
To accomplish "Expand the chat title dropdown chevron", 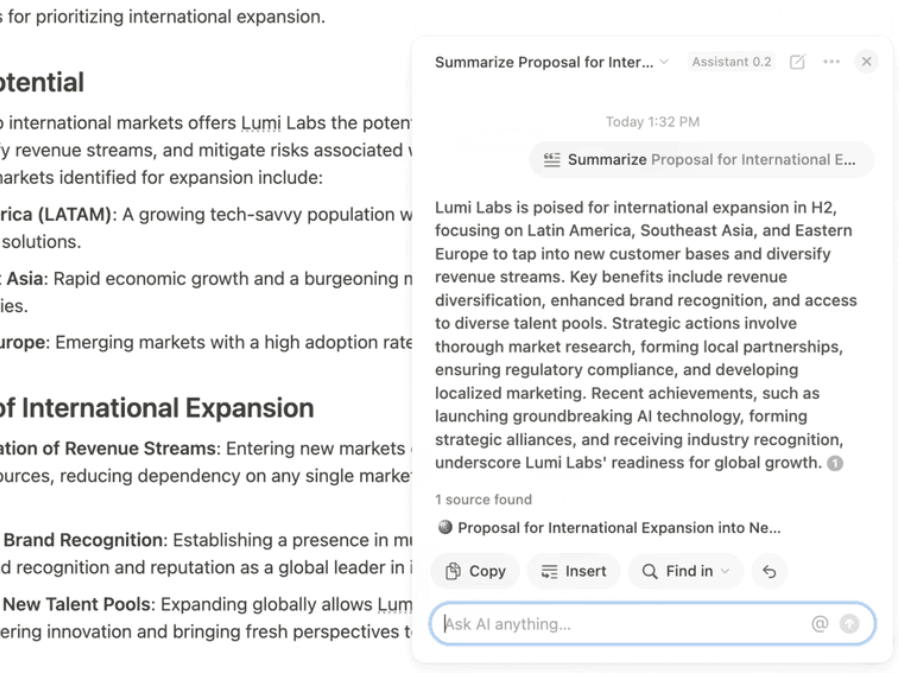I will tap(664, 62).
